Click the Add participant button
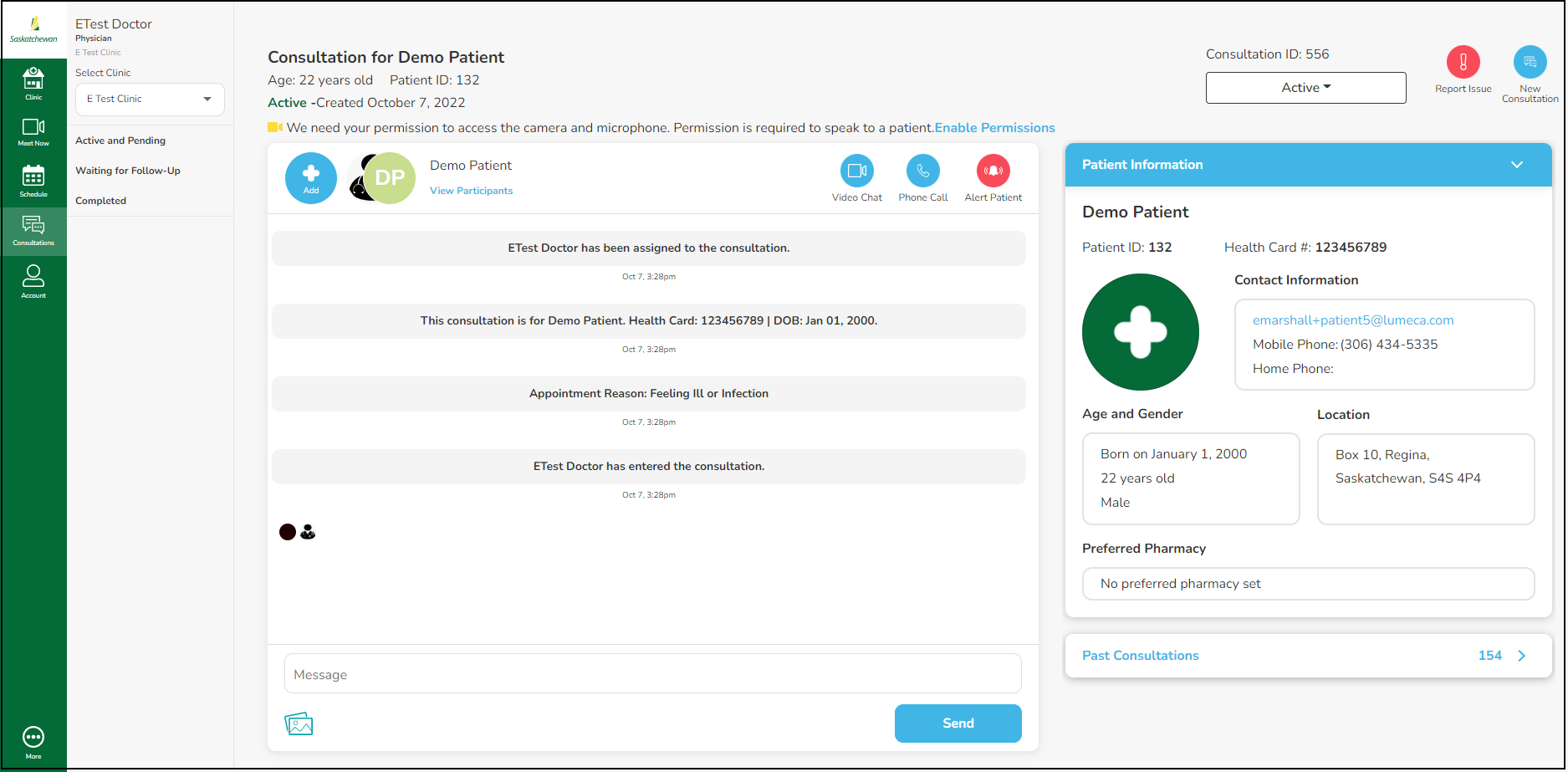Viewport: 1568px width, 772px height. (x=311, y=177)
